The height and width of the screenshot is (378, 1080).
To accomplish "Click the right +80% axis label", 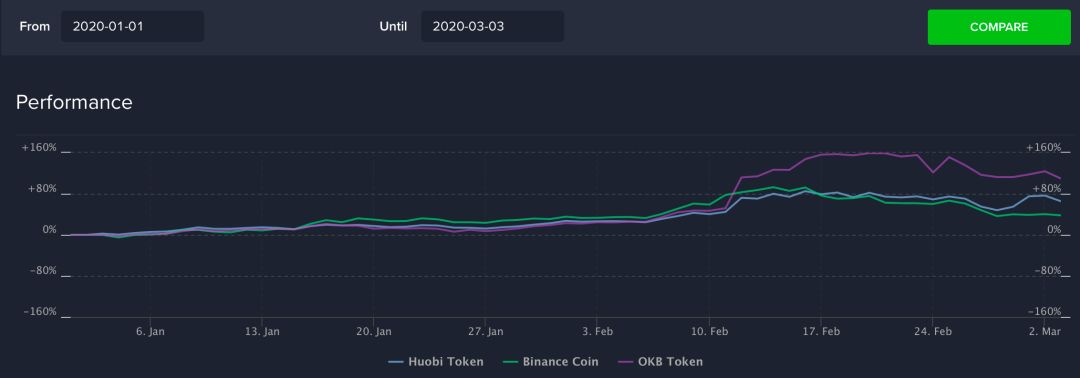I will tap(1047, 189).
